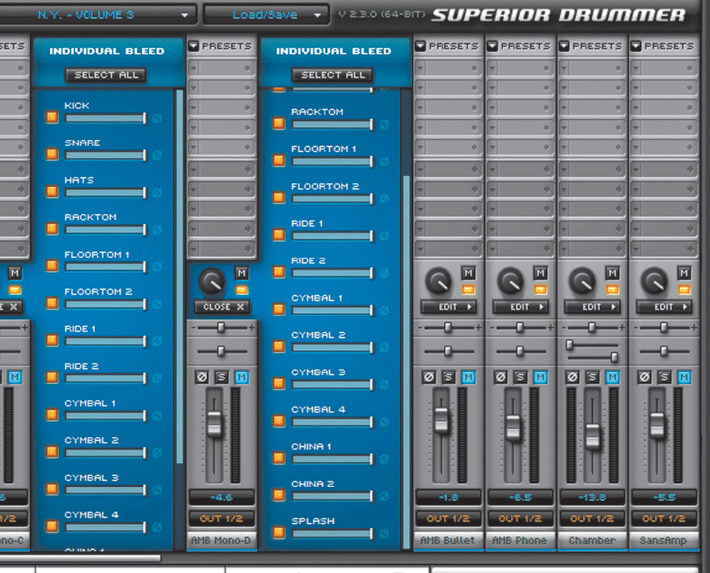Solo the AMB Bullet channel
Image resolution: width=710 pixels, height=573 pixels.
coord(448,377)
